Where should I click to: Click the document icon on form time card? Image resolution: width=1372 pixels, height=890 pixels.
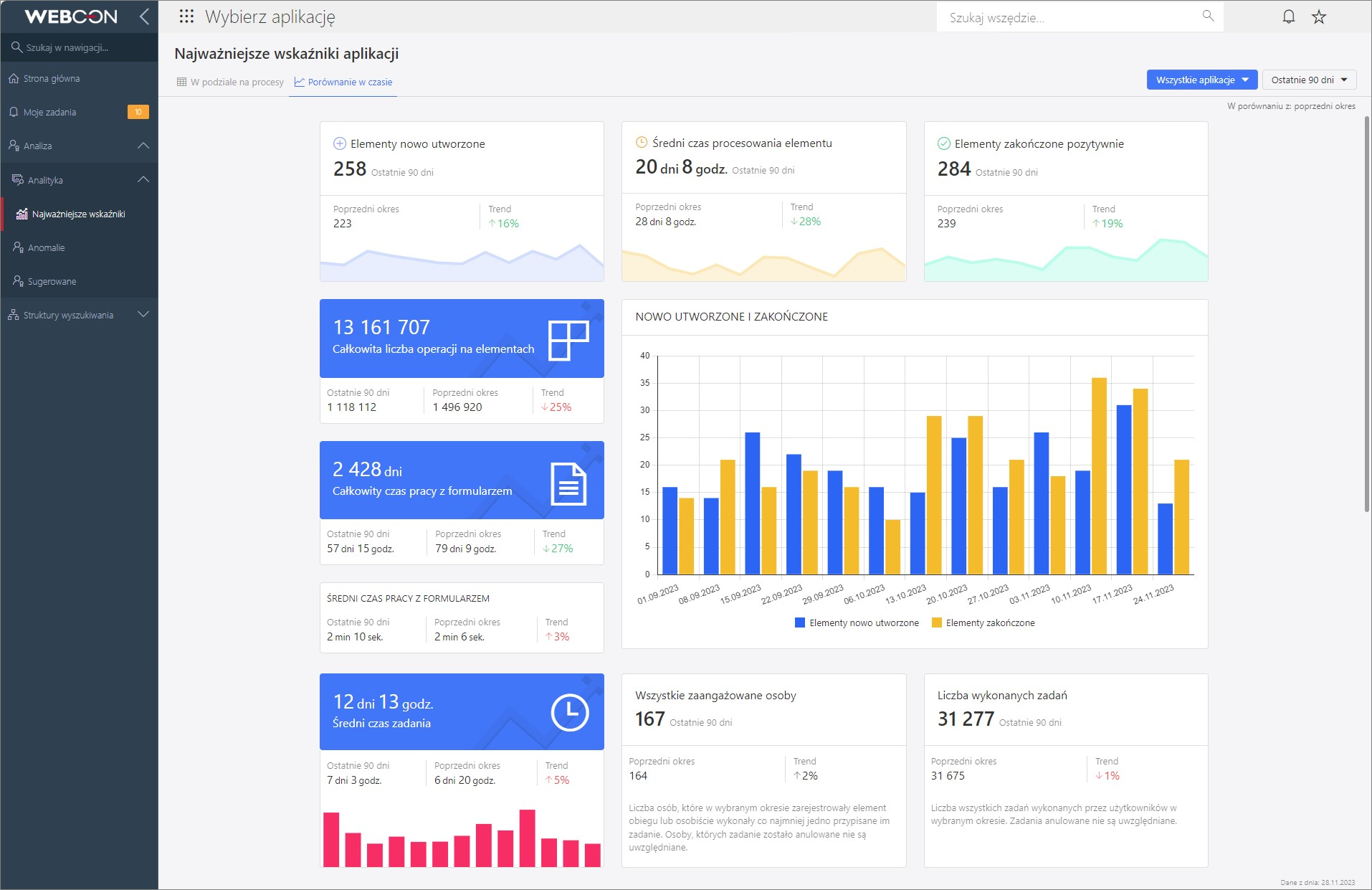tap(568, 484)
